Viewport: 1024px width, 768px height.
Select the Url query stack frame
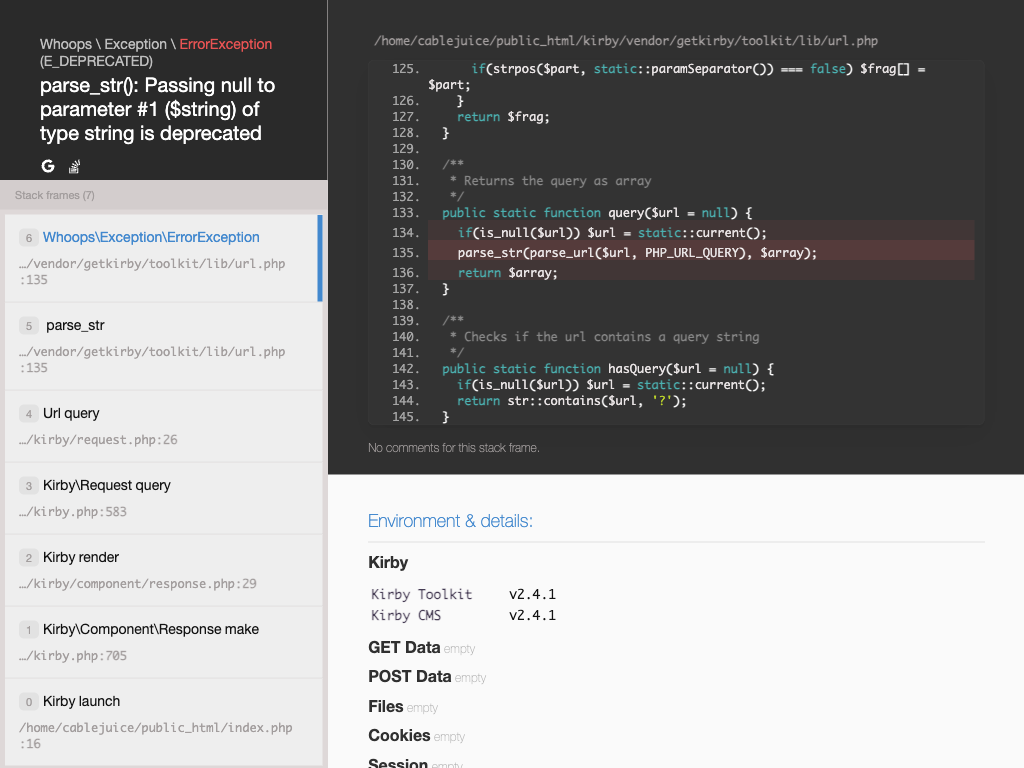point(162,426)
